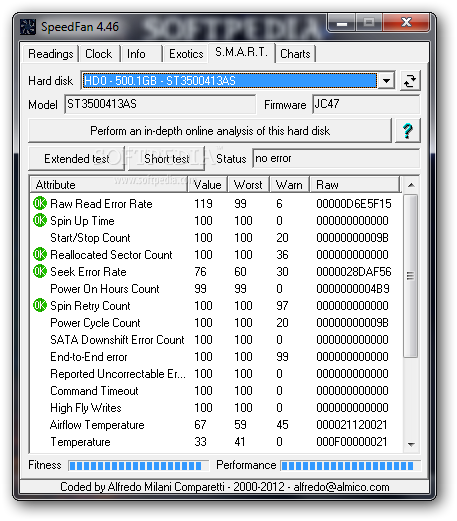
Task: Click the Temperature attribute name in the last row
Action: (80, 442)
